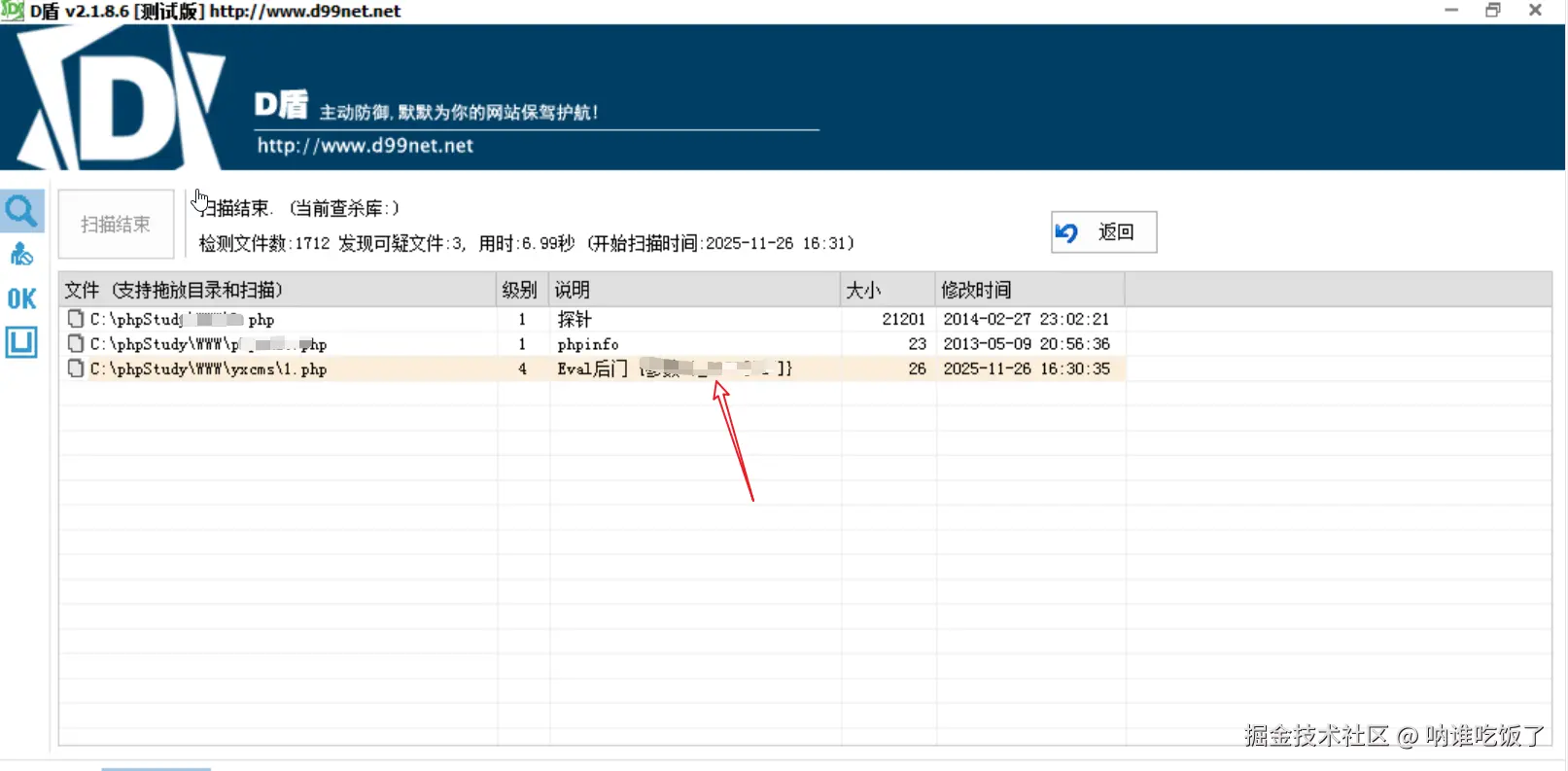Click the return arrow icon

pyautogui.click(x=1067, y=232)
